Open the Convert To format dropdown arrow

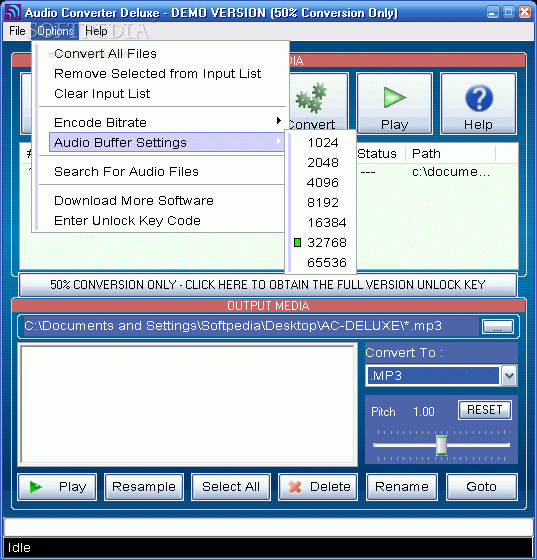point(509,376)
